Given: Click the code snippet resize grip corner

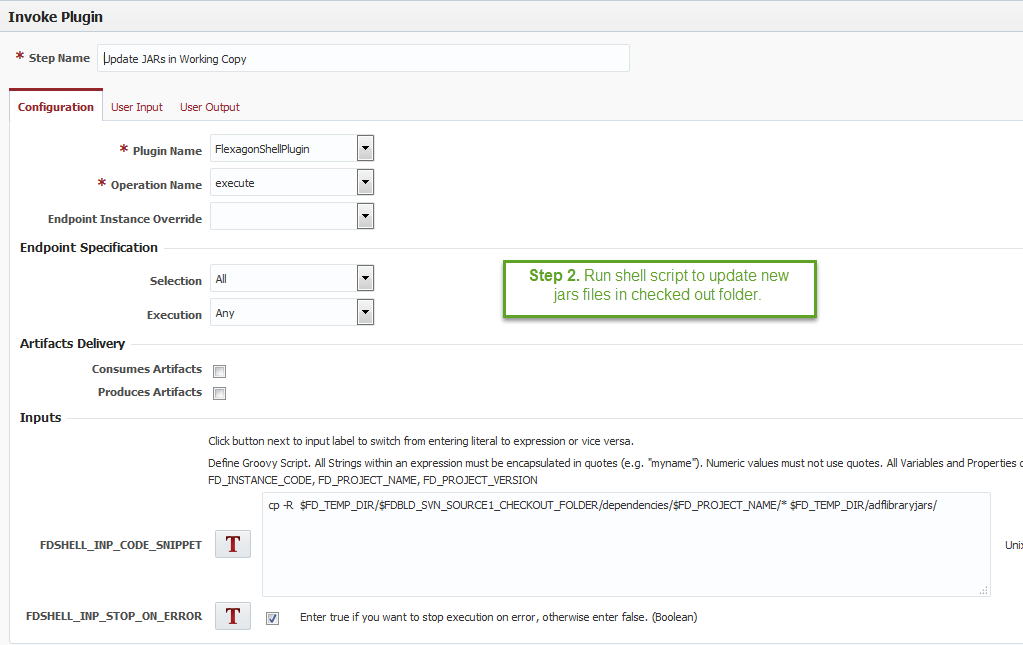Looking at the screenshot, I should point(984,590).
